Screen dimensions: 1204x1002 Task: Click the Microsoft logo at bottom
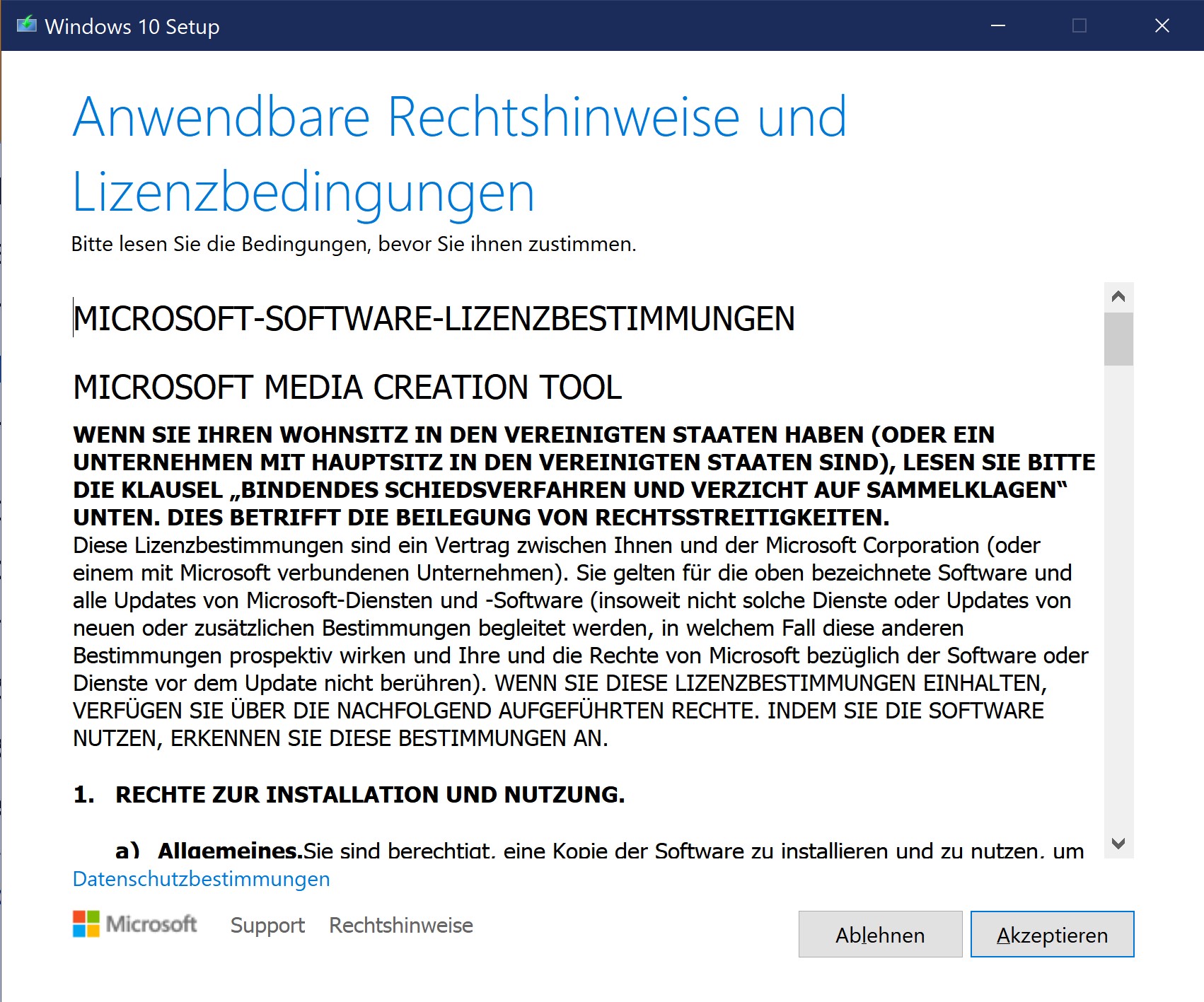point(135,924)
